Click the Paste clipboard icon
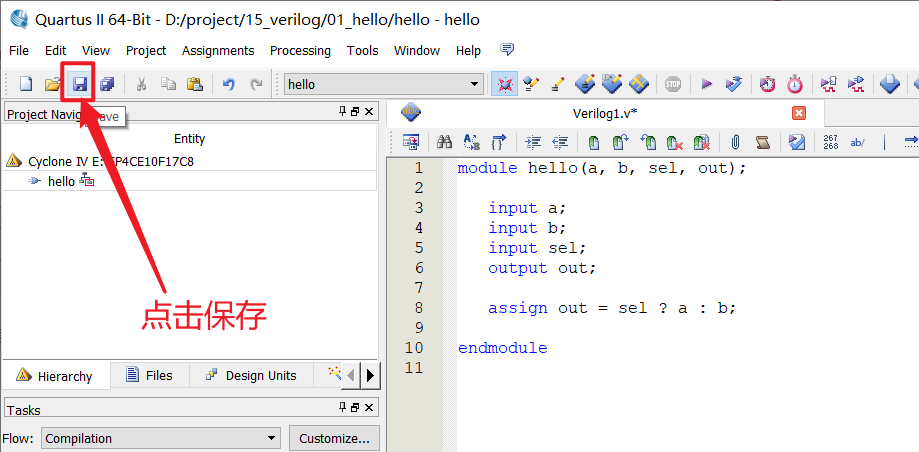 point(195,84)
